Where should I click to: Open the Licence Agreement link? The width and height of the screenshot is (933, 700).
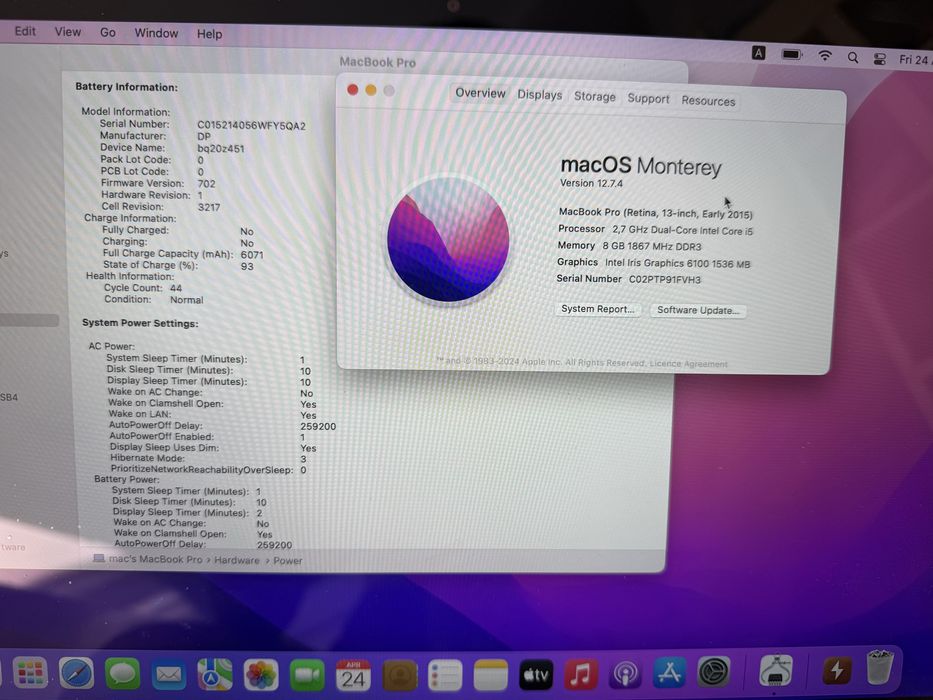click(688, 364)
